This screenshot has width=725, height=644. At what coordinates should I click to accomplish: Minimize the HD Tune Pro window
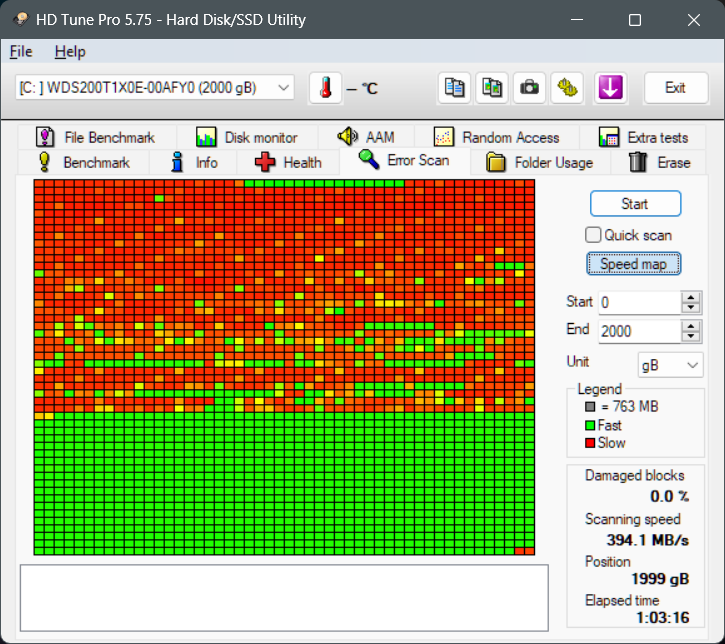tap(577, 19)
